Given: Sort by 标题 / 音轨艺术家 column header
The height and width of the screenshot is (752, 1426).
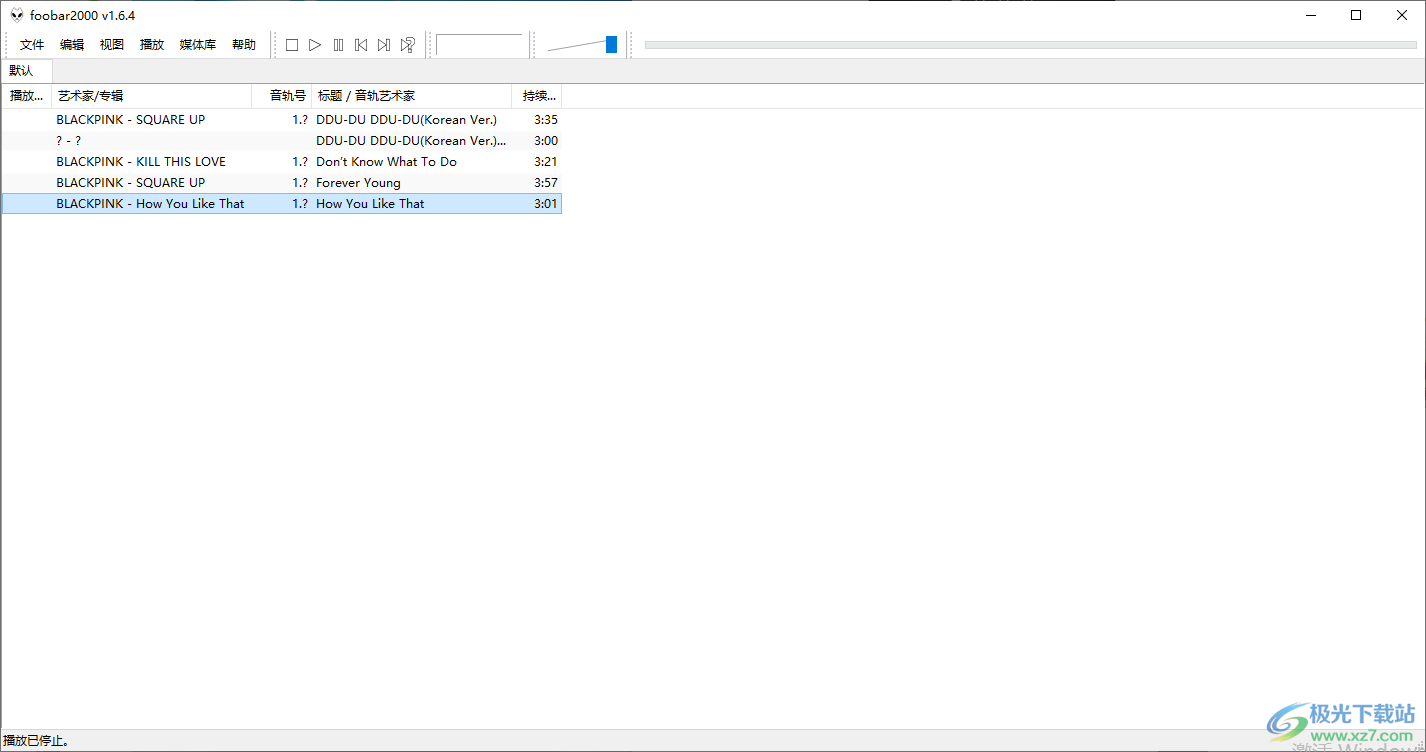Looking at the screenshot, I should click(x=412, y=96).
